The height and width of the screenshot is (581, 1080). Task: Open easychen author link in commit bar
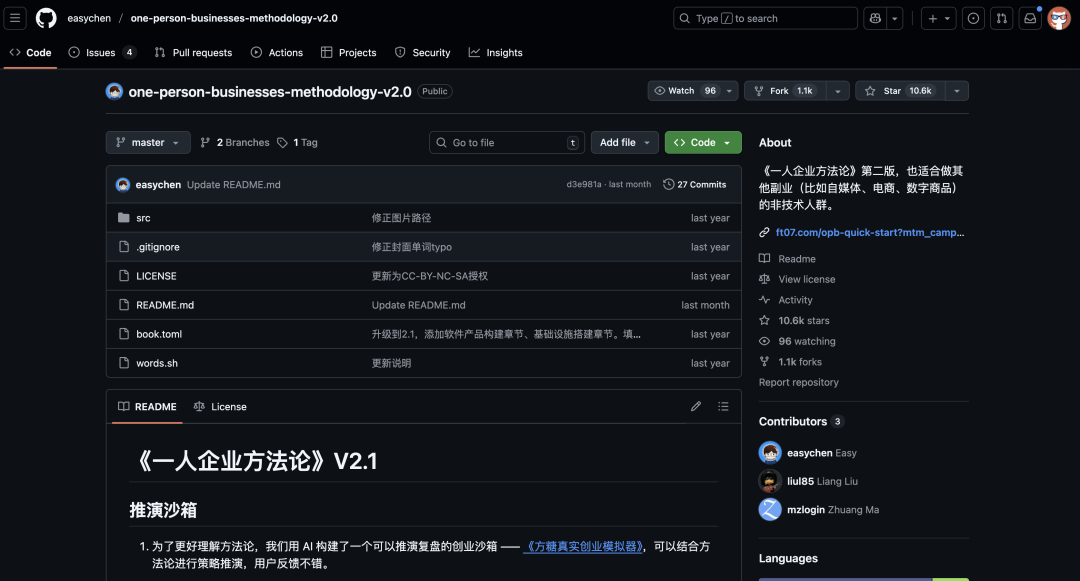coord(158,184)
